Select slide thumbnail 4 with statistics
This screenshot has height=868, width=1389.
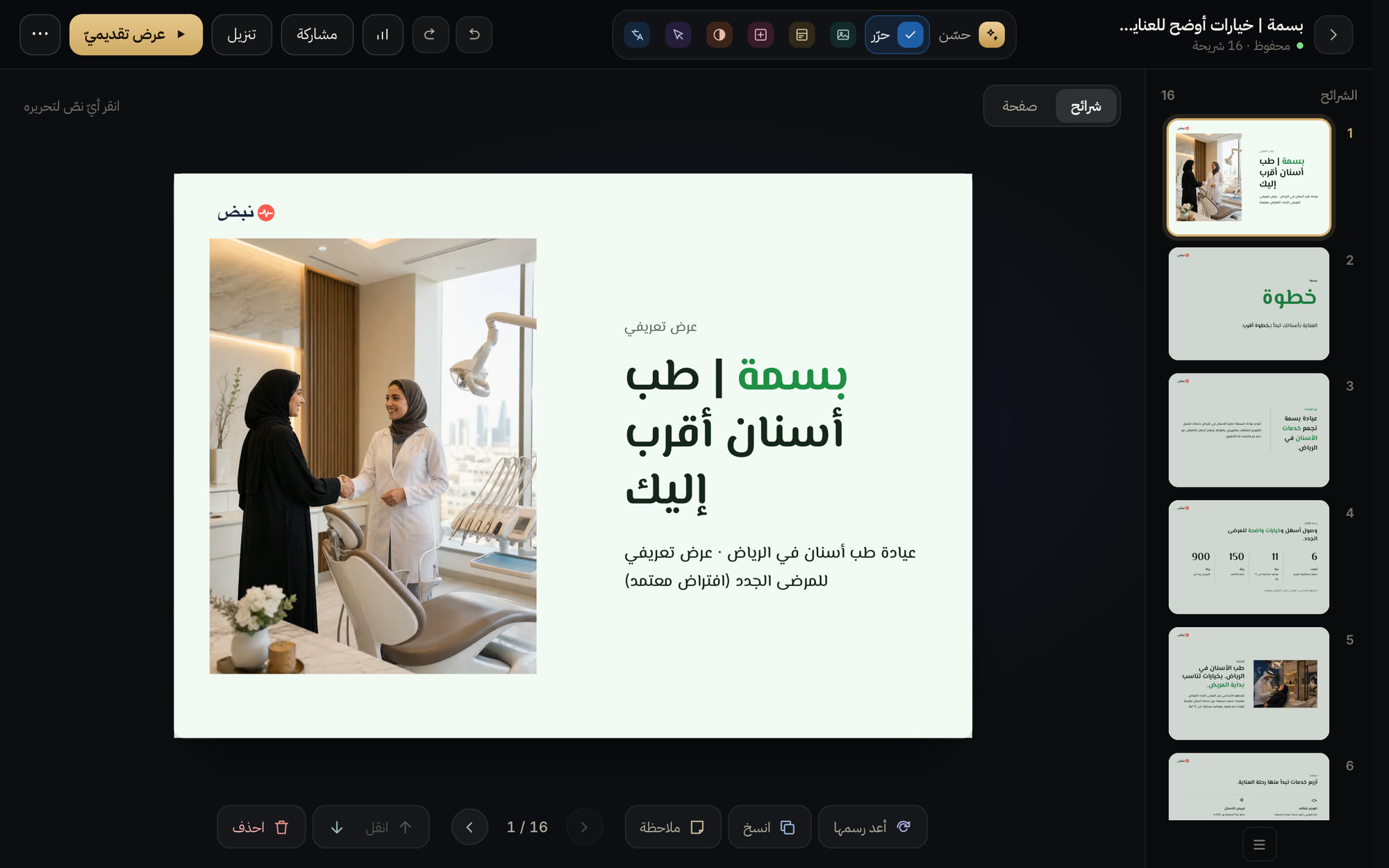[x=1249, y=557]
